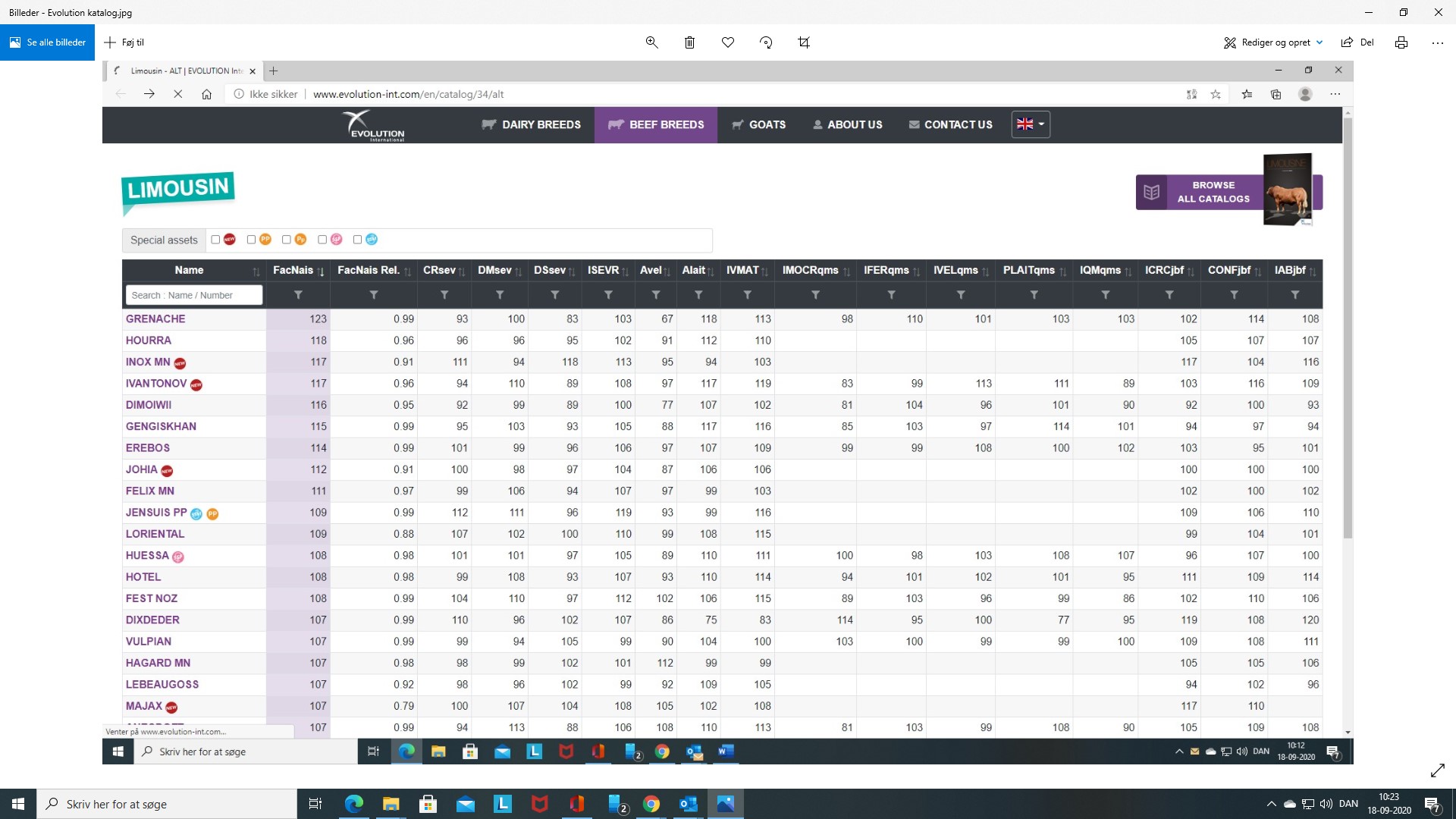Toggle the pink special asset checkbox

coord(322,240)
